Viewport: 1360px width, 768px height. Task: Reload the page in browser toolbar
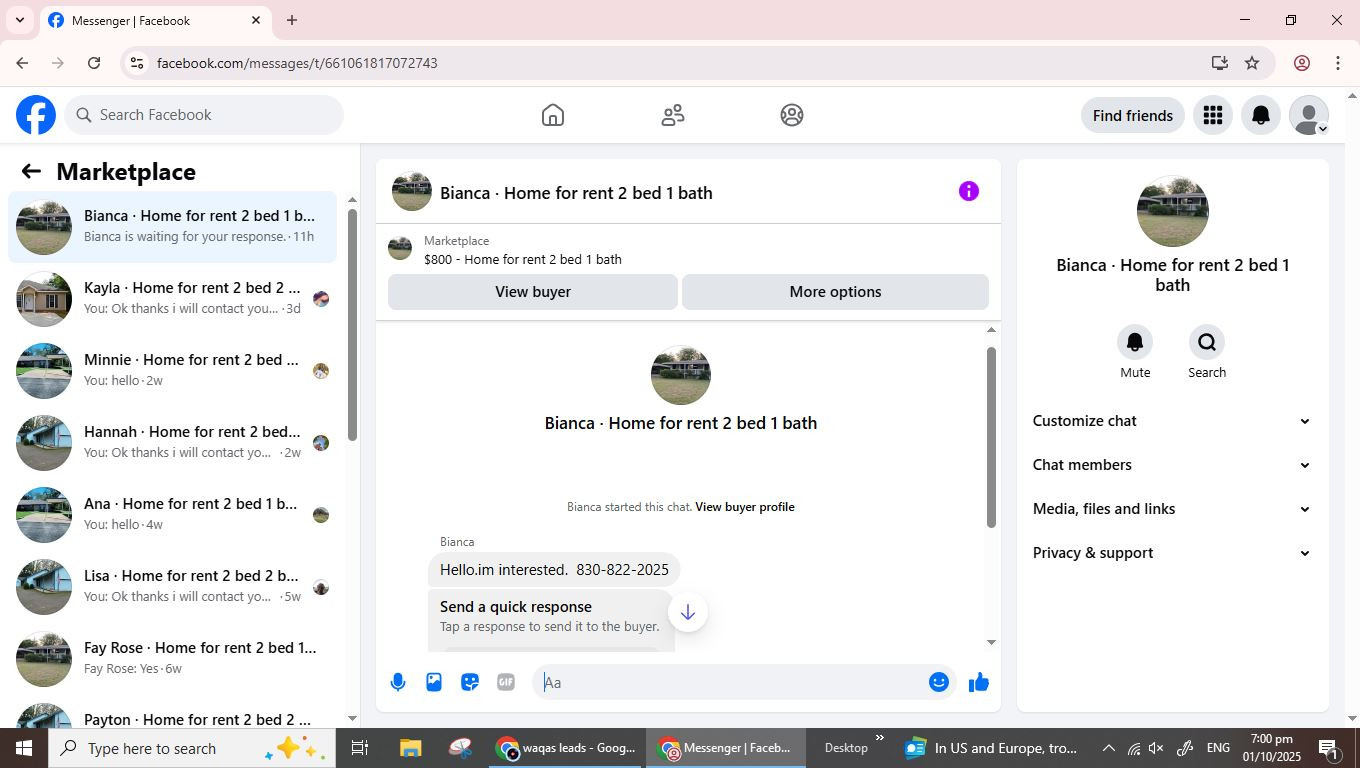94,63
